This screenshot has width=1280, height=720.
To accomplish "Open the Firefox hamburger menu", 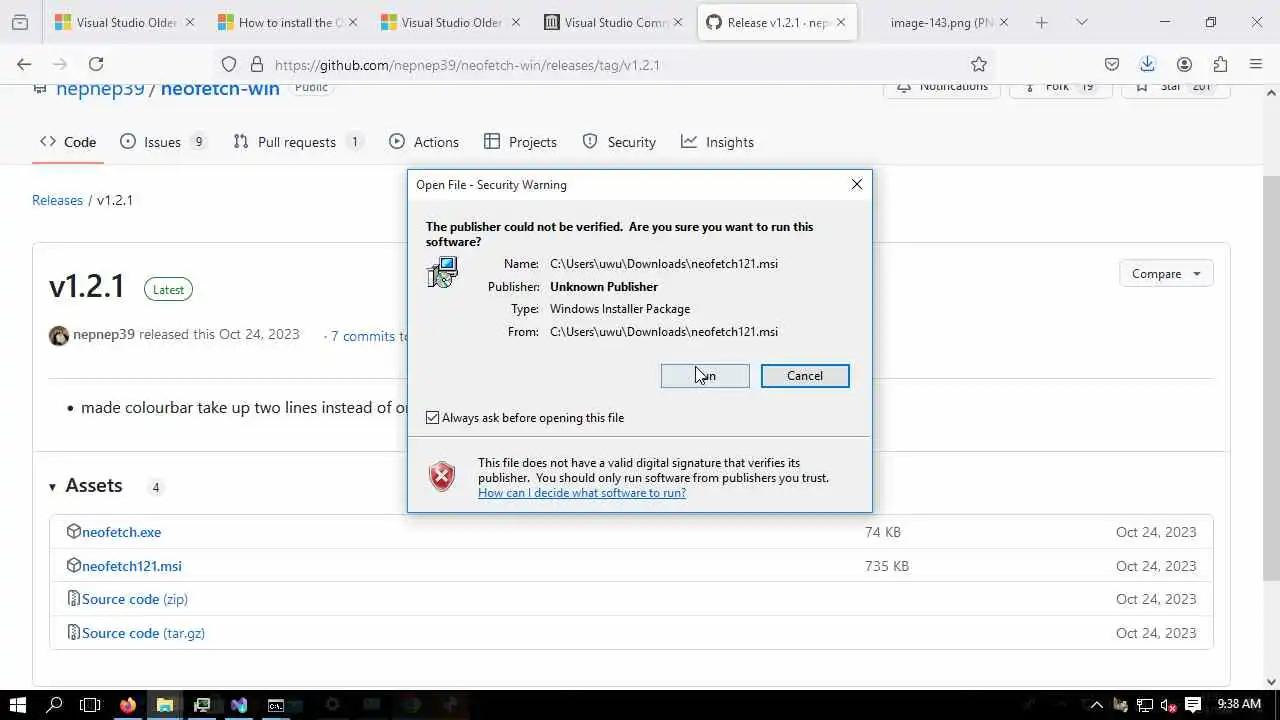I will [1256, 64].
